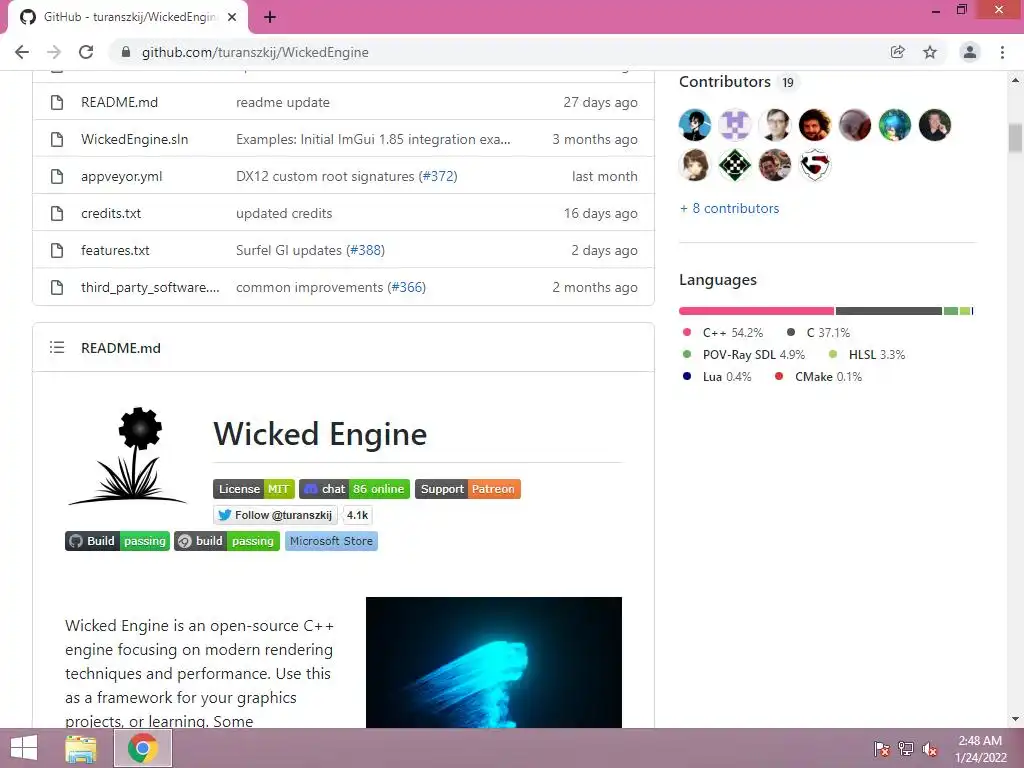Screen dimensions: 1024x768
Task: Click the file icon beside credits.txt
Action: (57, 214)
